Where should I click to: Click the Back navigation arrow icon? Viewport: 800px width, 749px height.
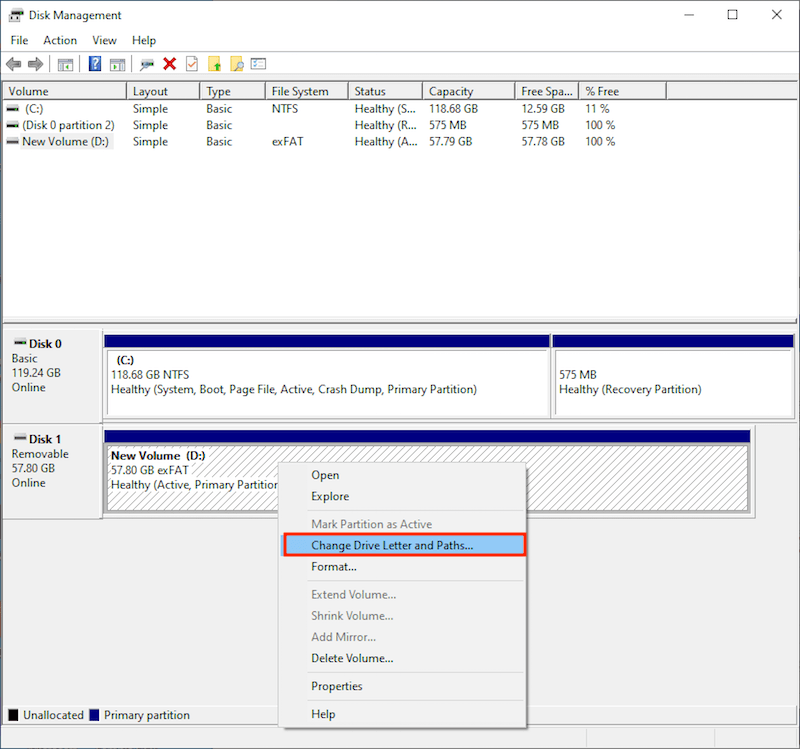tap(13, 63)
